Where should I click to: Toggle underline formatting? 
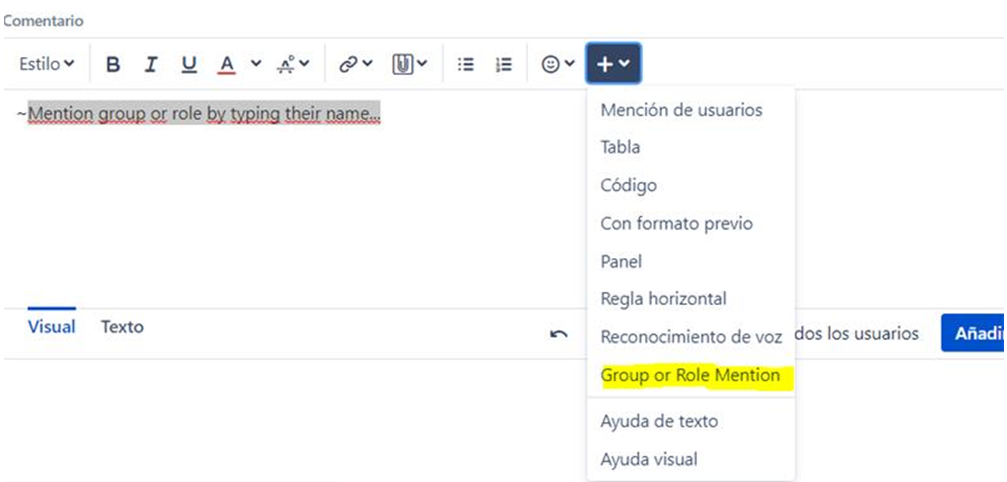click(x=188, y=64)
